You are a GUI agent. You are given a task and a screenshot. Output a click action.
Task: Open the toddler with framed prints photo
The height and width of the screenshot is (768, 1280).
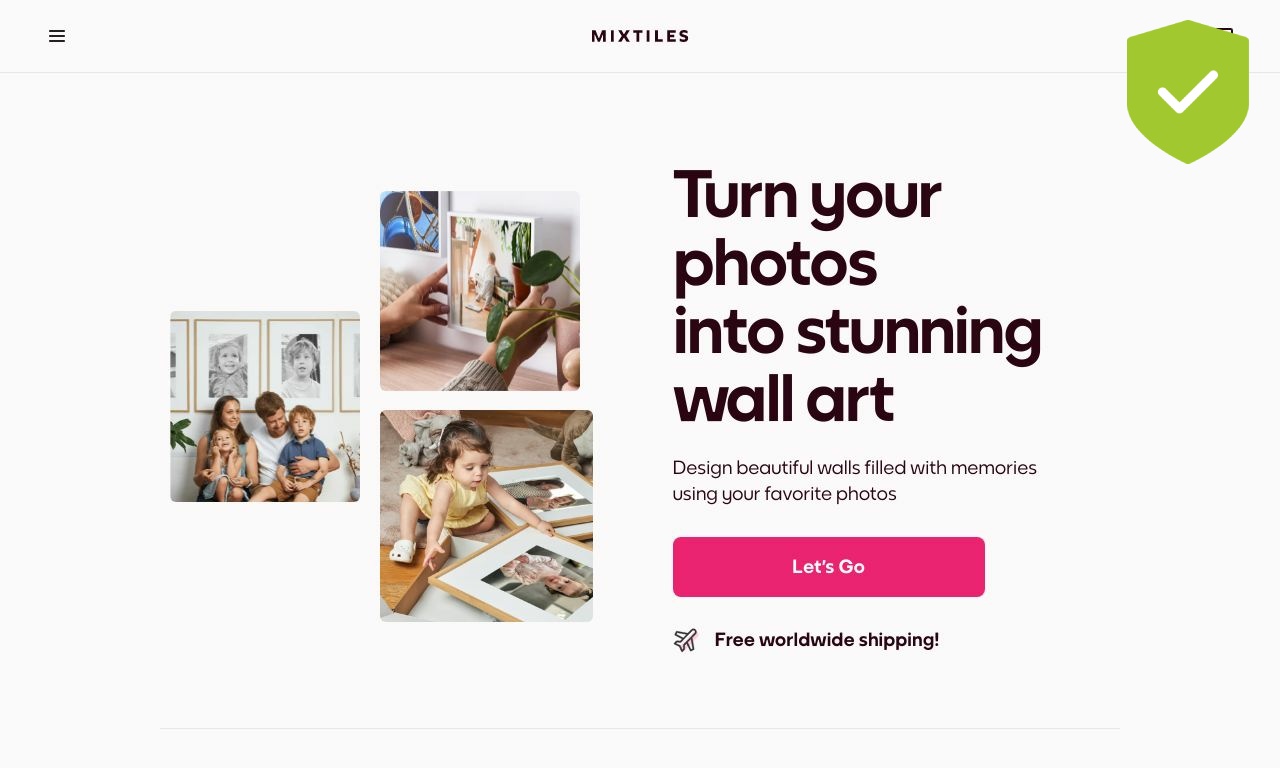486,516
